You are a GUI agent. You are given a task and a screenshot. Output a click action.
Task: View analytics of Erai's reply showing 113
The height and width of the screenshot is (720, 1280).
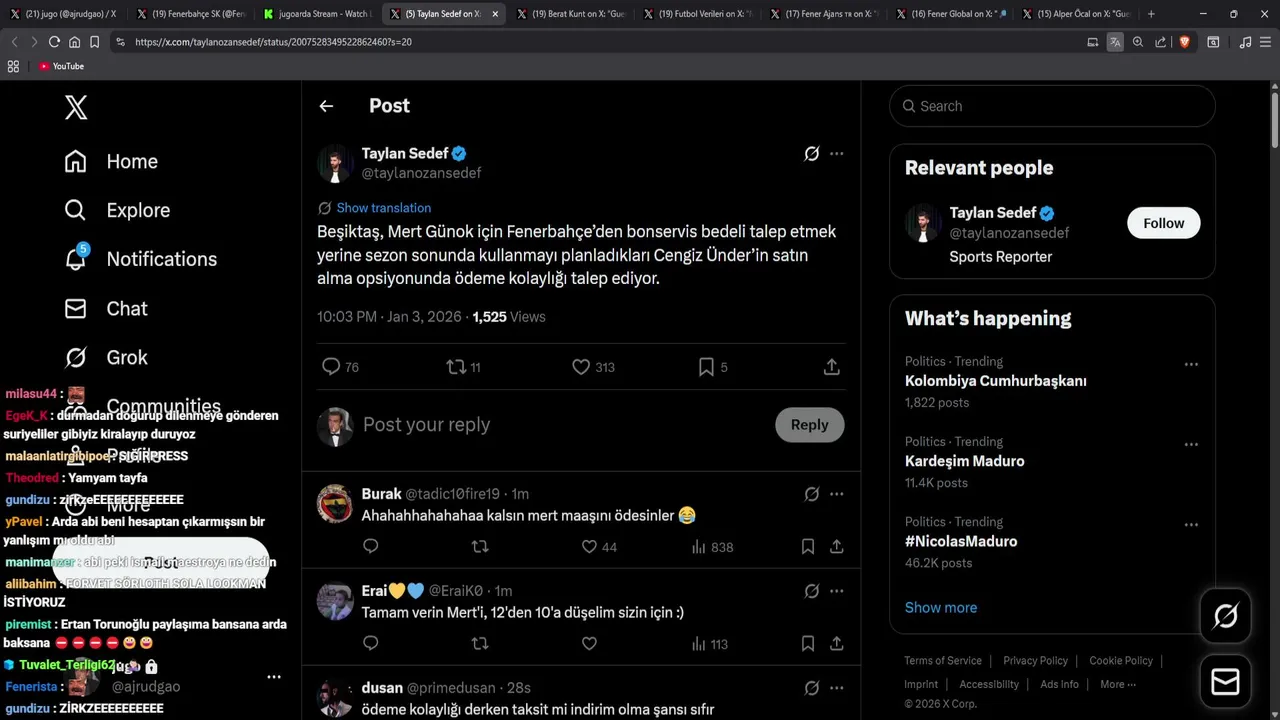click(x=710, y=644)
